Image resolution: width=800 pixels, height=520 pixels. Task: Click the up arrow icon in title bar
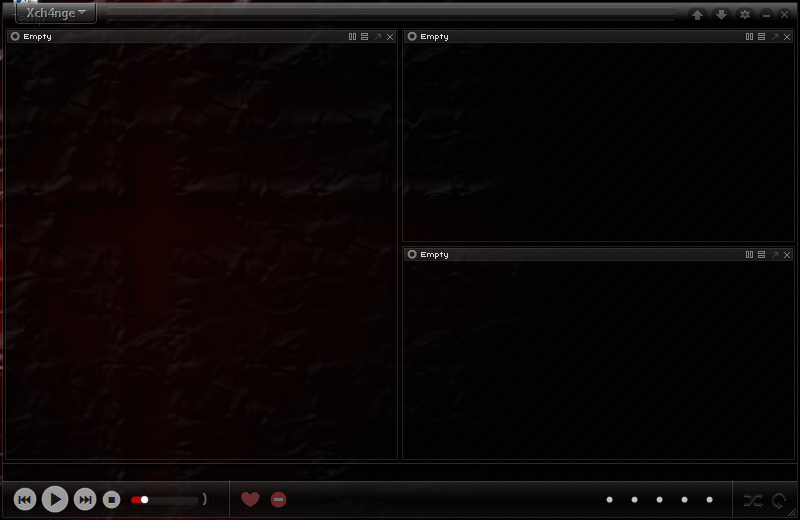697,15
